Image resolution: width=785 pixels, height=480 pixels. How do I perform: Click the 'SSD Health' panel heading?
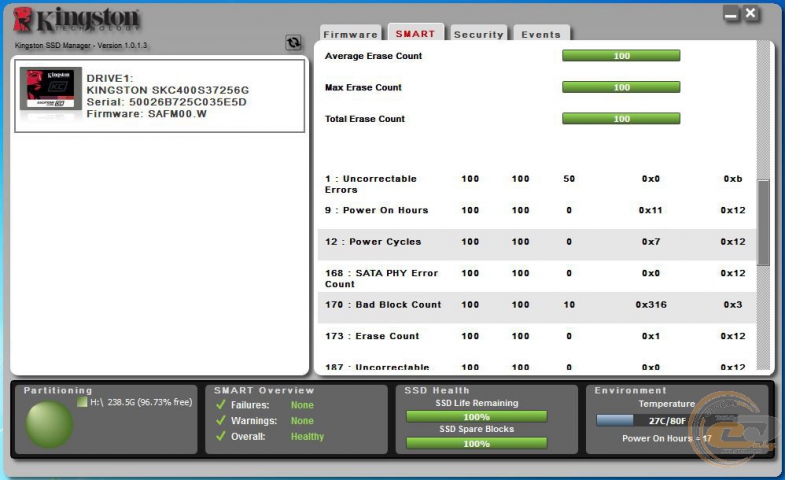coord(437,390)
